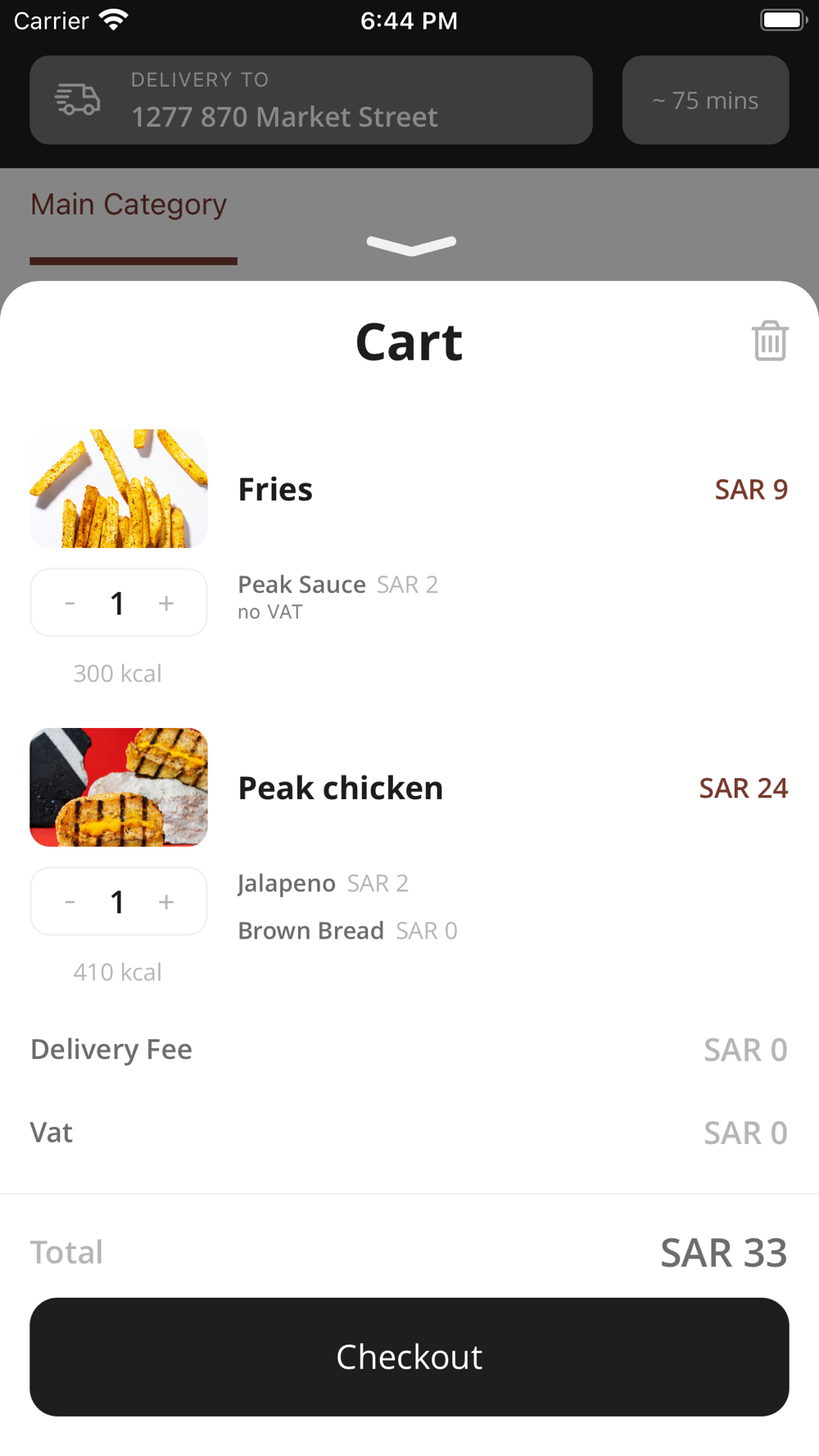Tap the battery icon in status bar

pos(784,20)
